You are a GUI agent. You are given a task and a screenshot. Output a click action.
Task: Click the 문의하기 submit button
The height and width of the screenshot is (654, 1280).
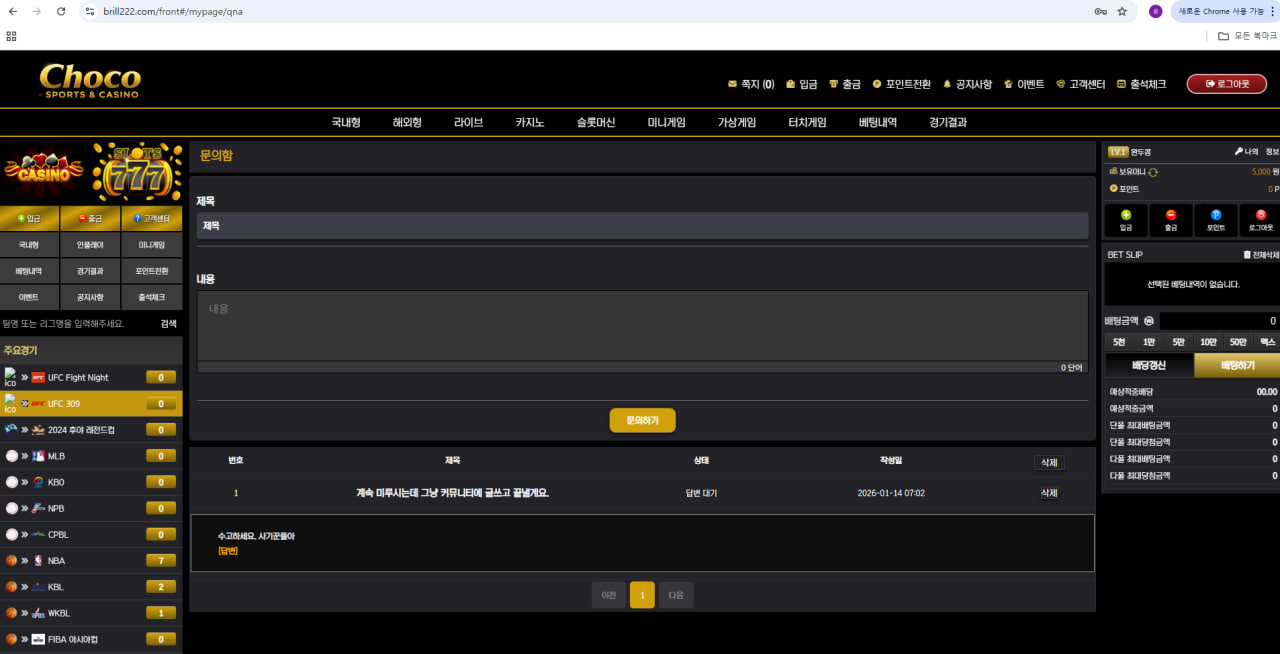tap(642, 421)
